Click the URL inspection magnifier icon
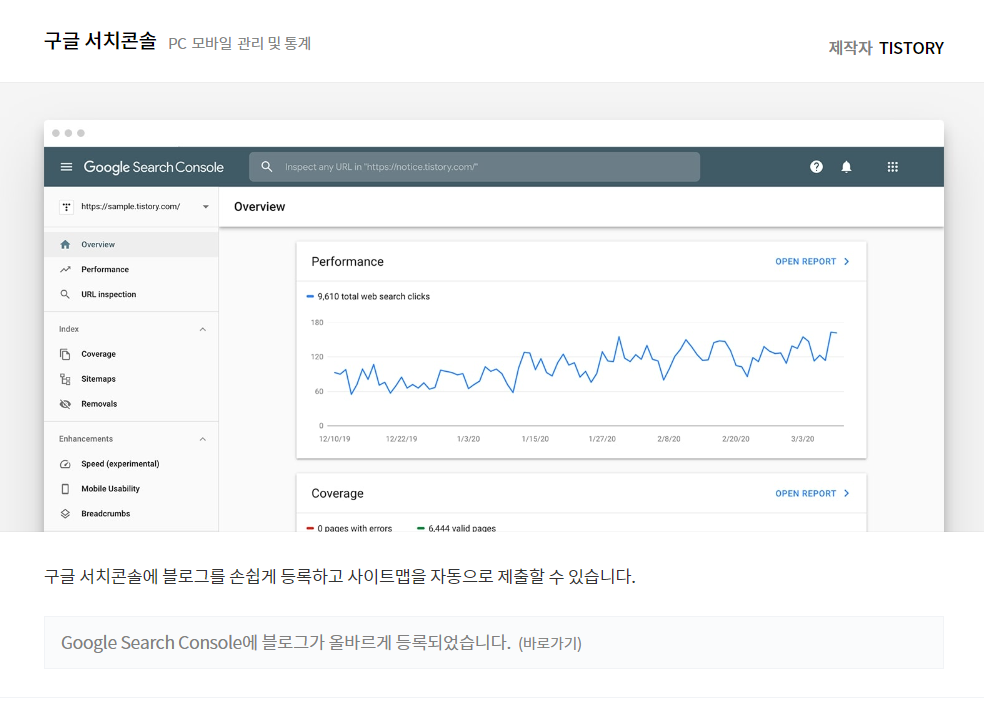The width and height of the screenshot is (984, 706). point(65,294)
